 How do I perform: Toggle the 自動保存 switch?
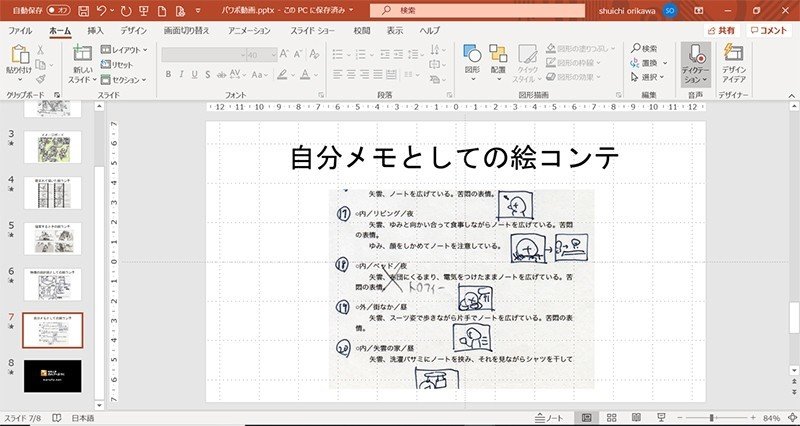59,10
